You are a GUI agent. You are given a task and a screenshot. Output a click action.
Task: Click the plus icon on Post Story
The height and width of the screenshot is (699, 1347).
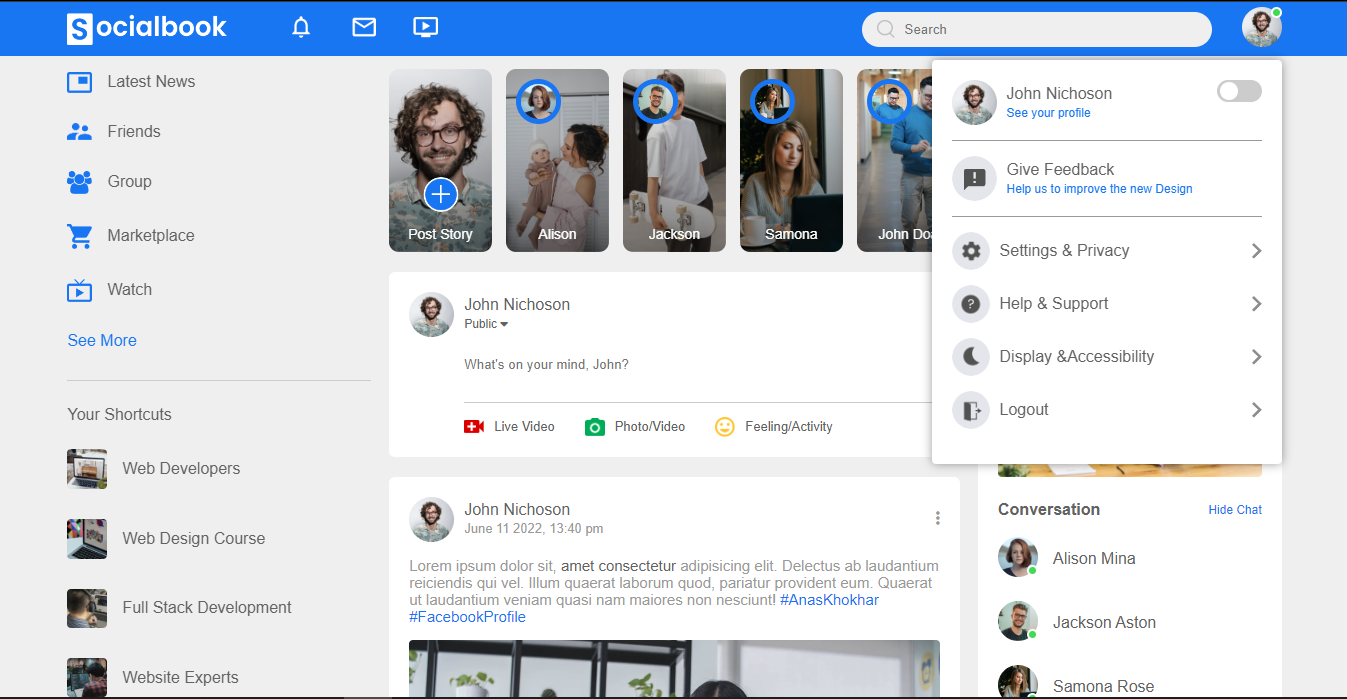[x=441, y=194]
